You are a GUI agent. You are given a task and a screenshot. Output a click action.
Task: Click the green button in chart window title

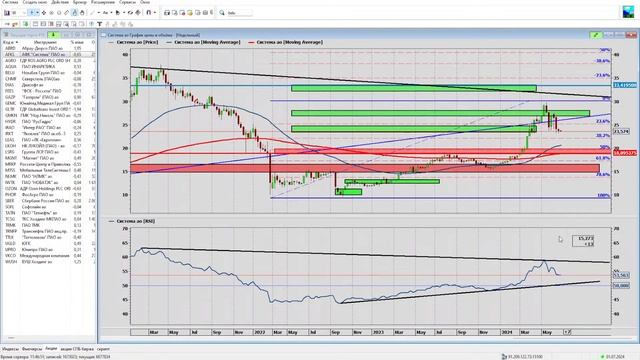596,35
